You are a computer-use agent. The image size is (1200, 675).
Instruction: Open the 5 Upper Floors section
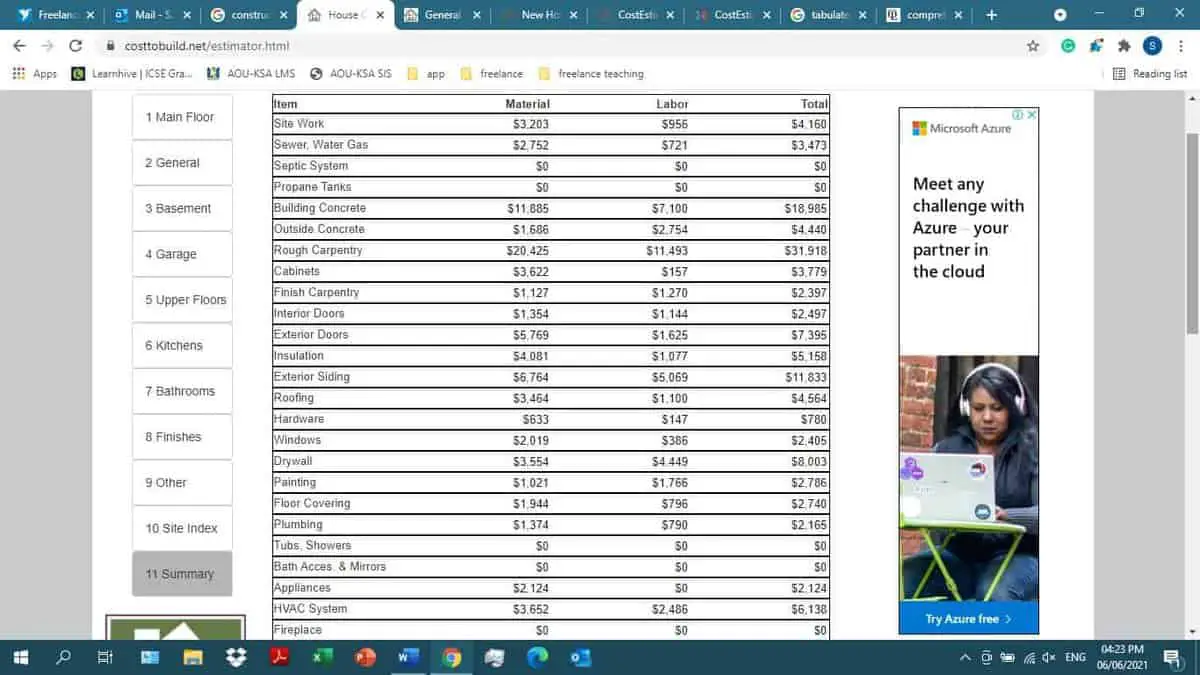[x=181, y=299]
